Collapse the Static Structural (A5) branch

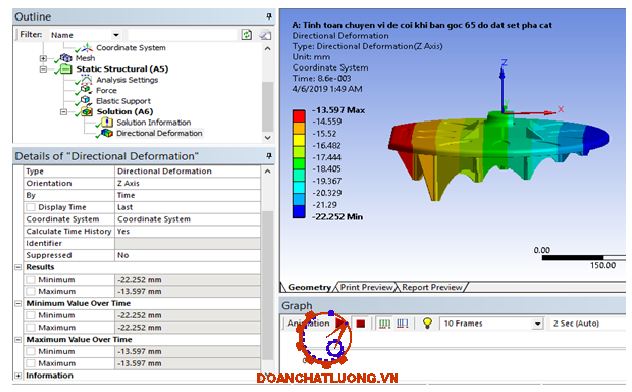pos(44,69)
